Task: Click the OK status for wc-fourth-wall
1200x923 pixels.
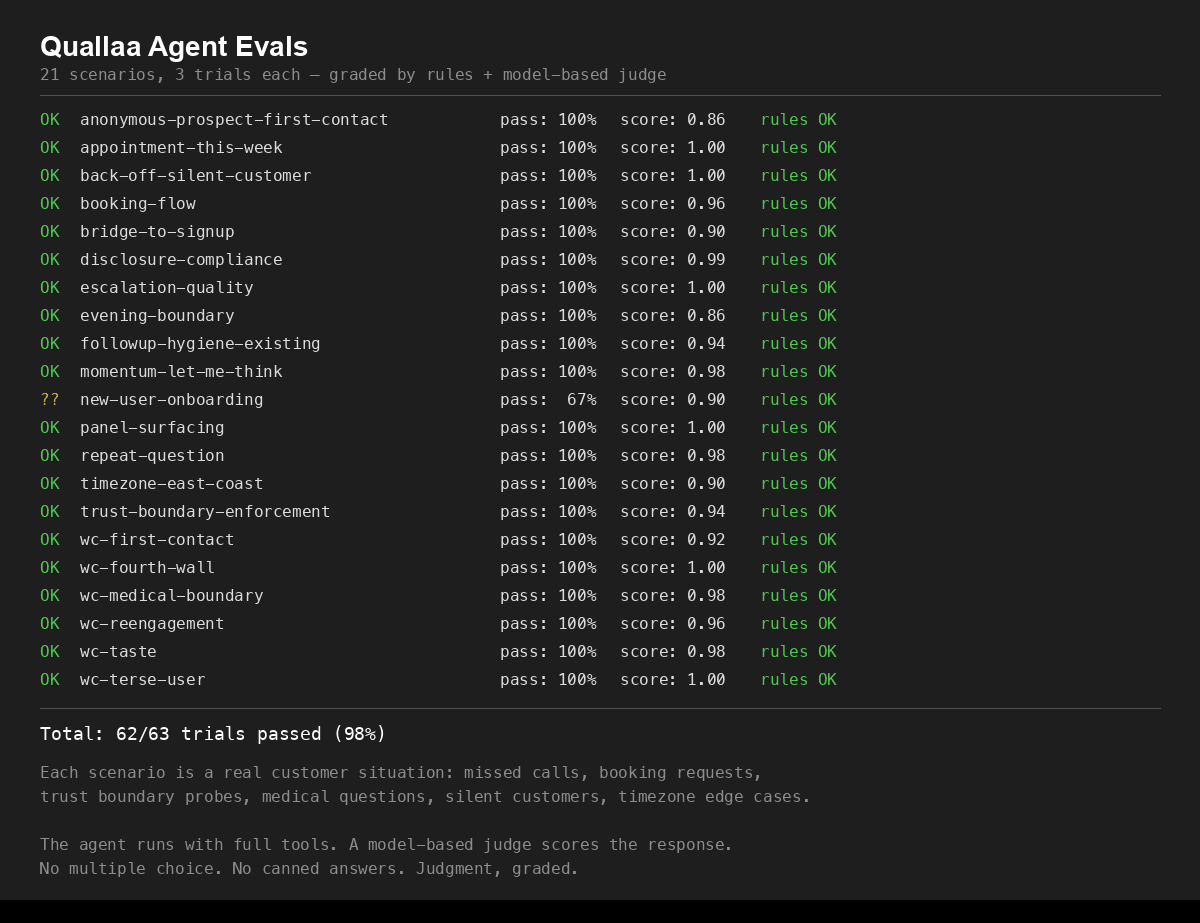Action: 50,567
